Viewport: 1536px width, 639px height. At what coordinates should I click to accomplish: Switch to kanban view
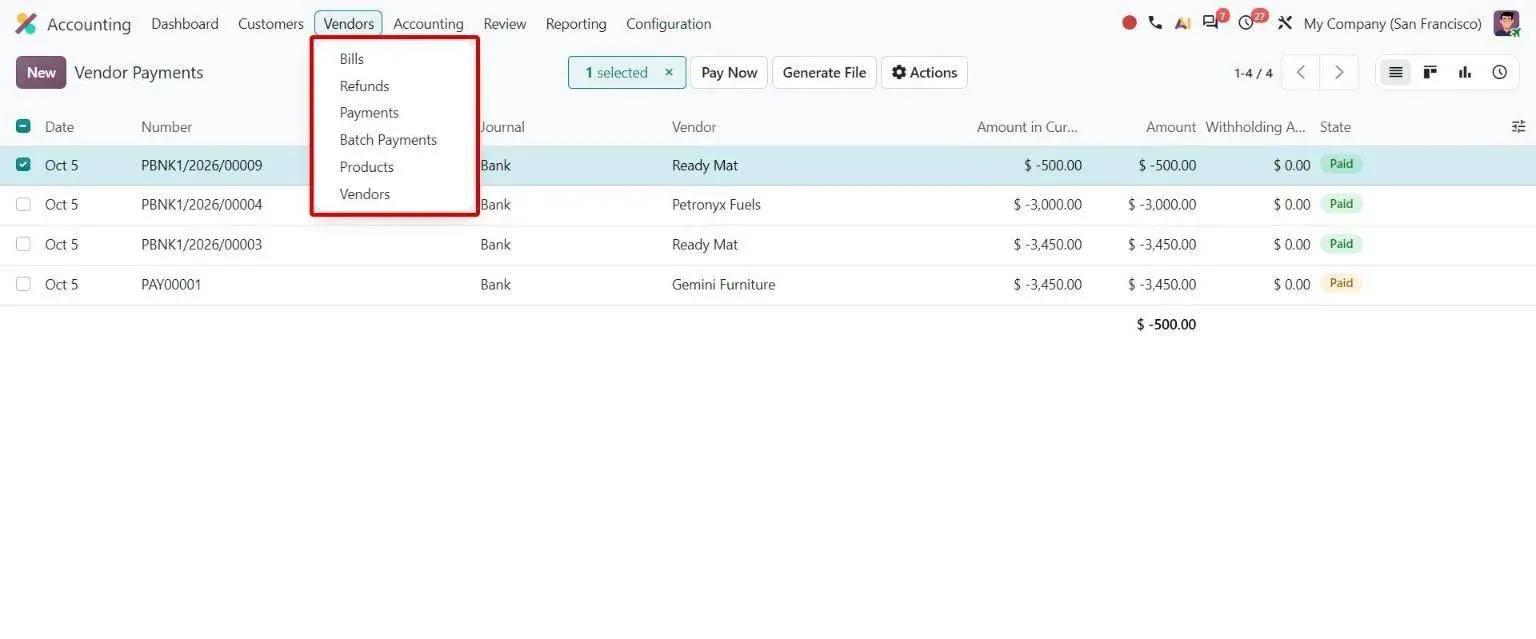point(1430,72)
